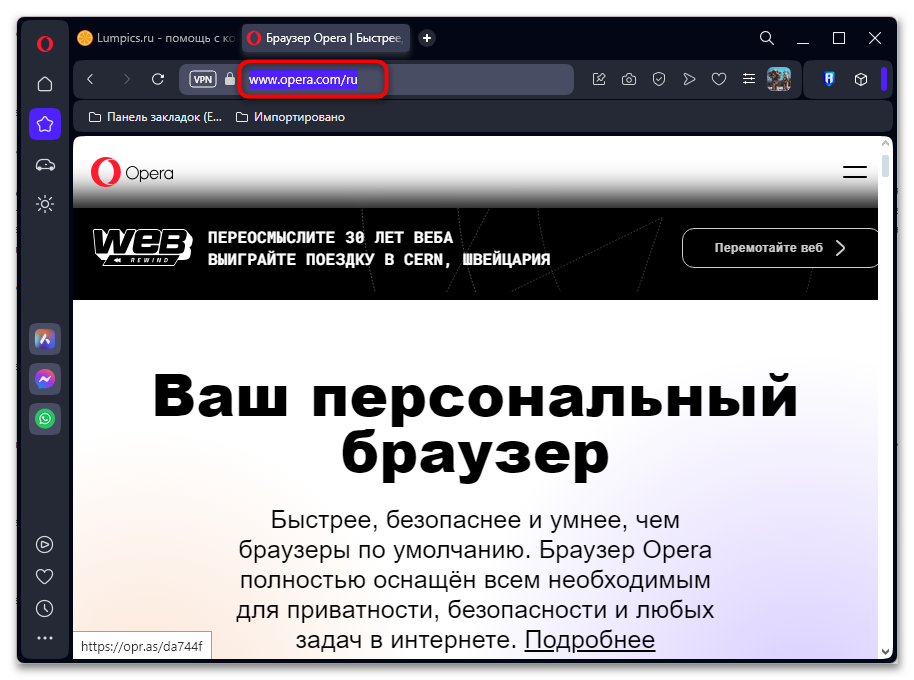The image size is (914, 680).
Task: Open the Opera main menu logo
Action: [x=45, y=44]
